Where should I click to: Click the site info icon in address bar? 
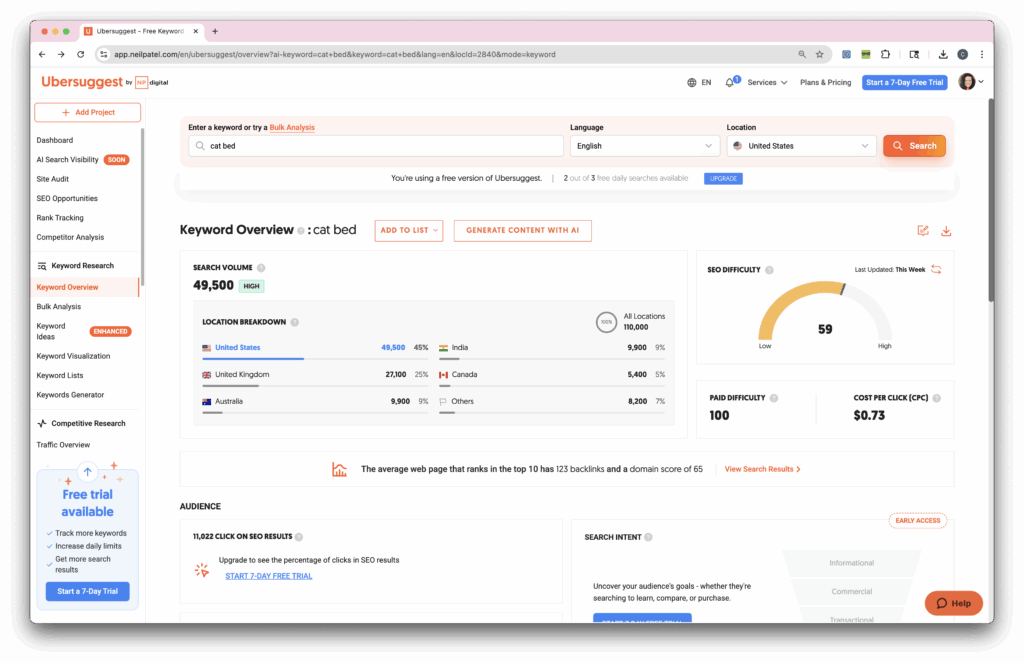(103, 55)
